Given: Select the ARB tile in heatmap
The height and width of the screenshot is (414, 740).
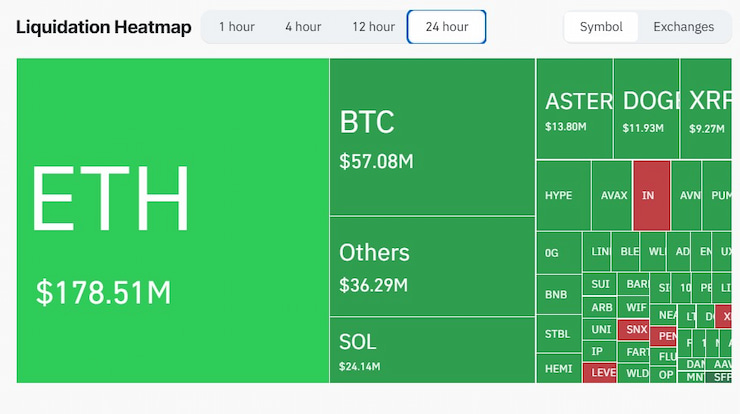Looking at the screenshot, I should (x=599, y=307).
